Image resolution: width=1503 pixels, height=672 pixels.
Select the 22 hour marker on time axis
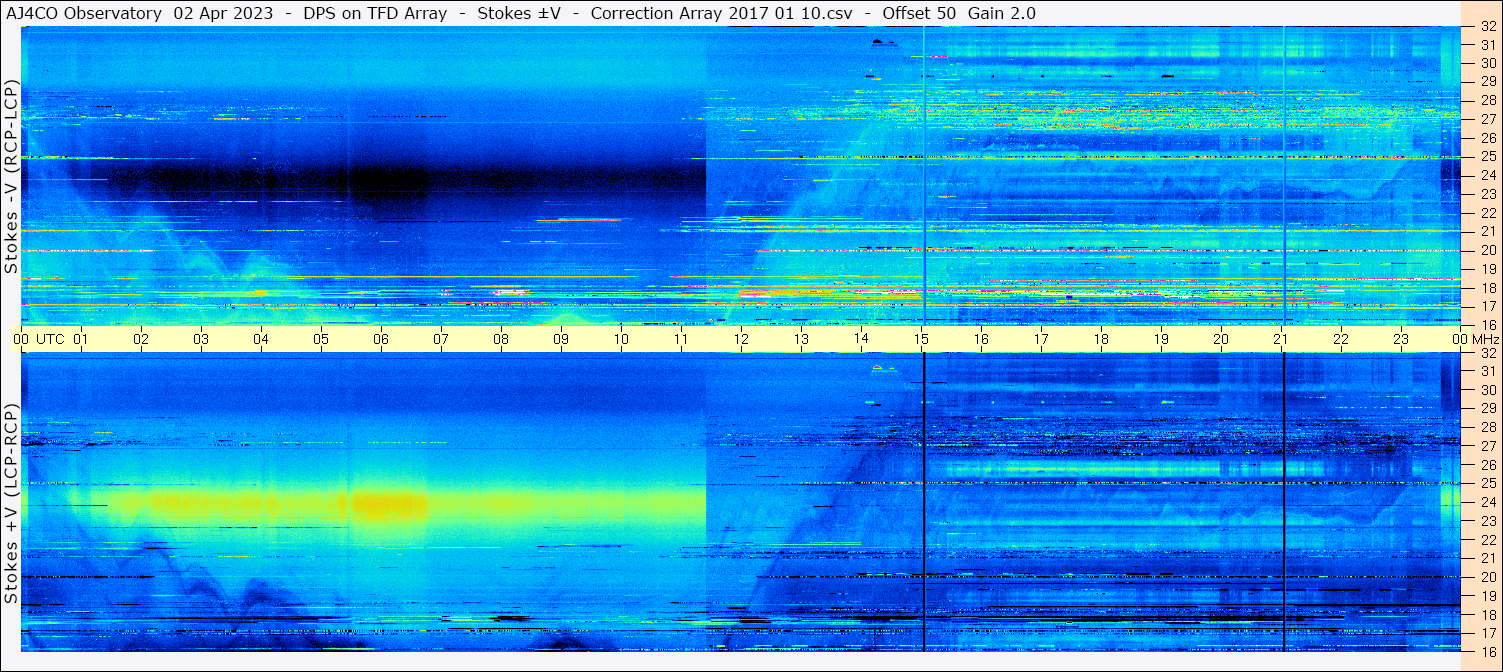[x=1341, y=339]
